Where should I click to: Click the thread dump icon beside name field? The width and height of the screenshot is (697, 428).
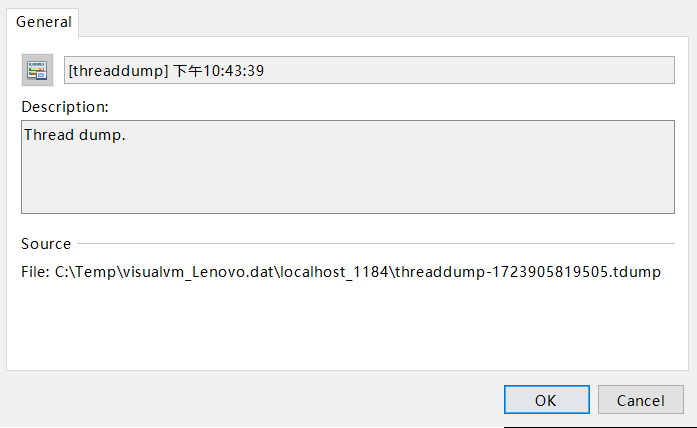coord(37,70)
